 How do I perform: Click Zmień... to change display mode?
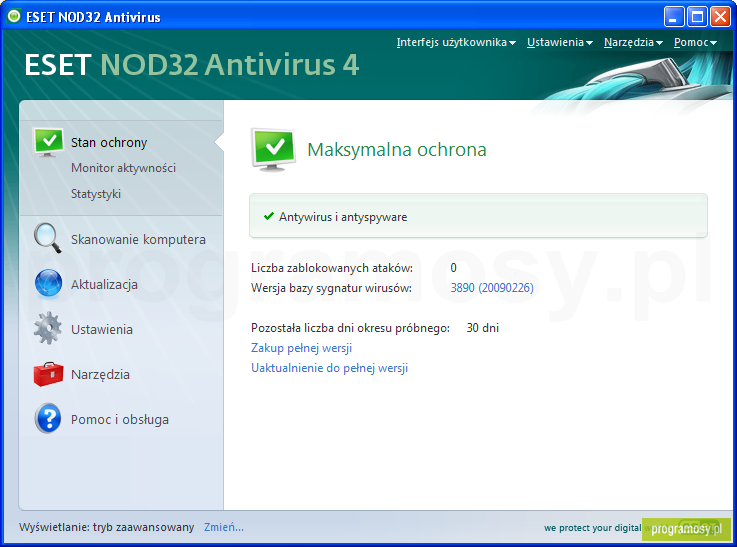pos(224,527)
